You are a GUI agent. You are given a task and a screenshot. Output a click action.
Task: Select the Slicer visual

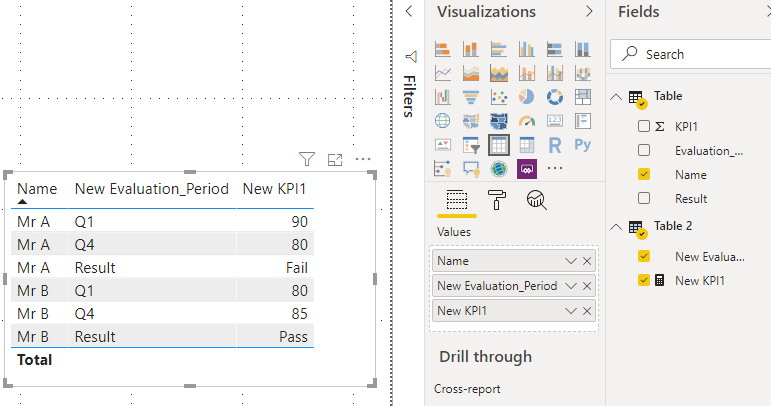471,145
